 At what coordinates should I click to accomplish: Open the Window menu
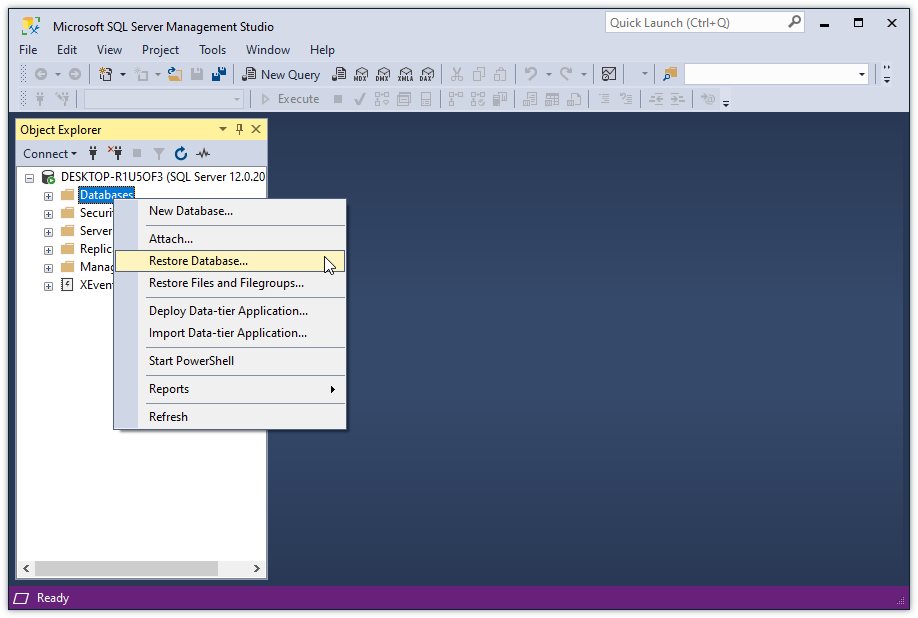[268, 50]
